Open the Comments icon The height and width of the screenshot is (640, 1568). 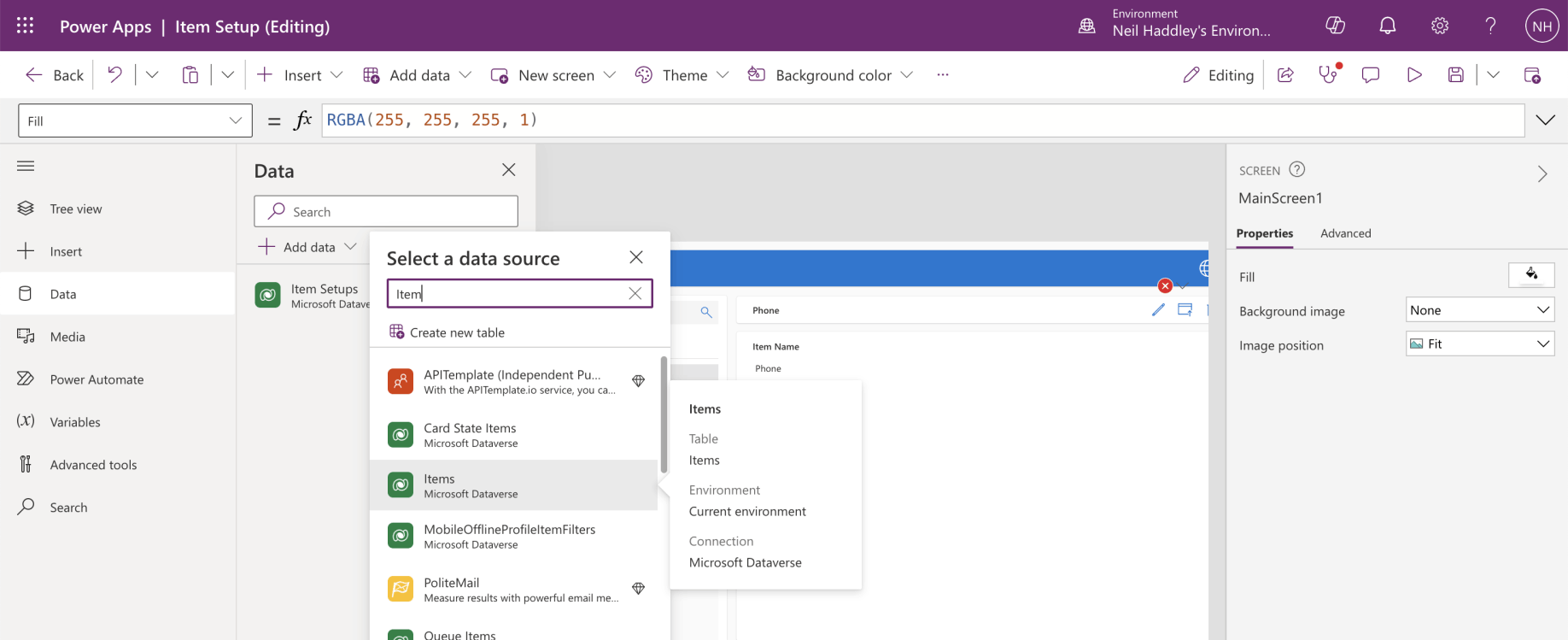(x=1371, y=75)
